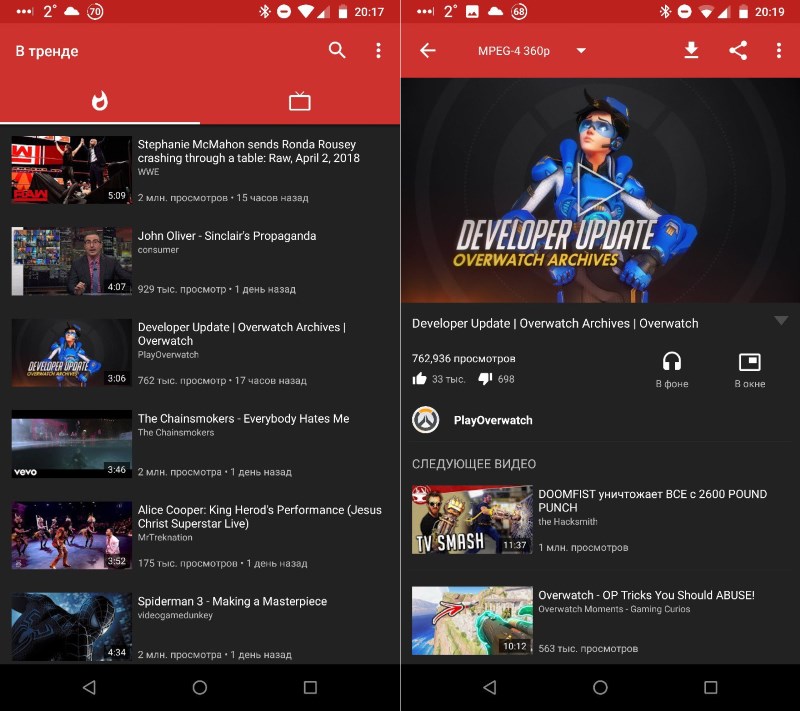
Task: Open Spiderman 3 Making a Masterpiece thumbnail
Action: coord(71,626)
